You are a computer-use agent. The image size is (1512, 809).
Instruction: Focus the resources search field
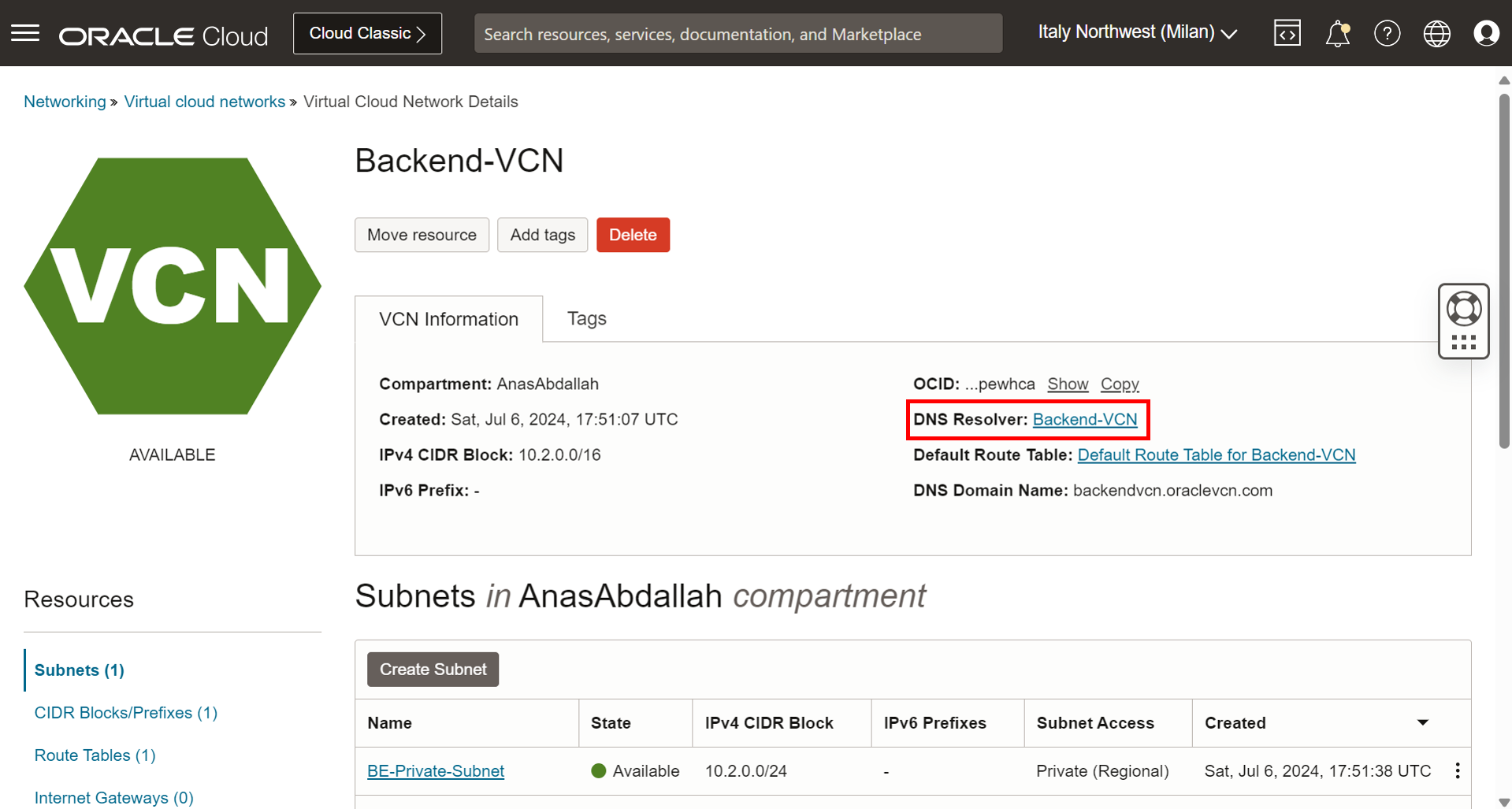pyautogui.click(x=737, y=33)
